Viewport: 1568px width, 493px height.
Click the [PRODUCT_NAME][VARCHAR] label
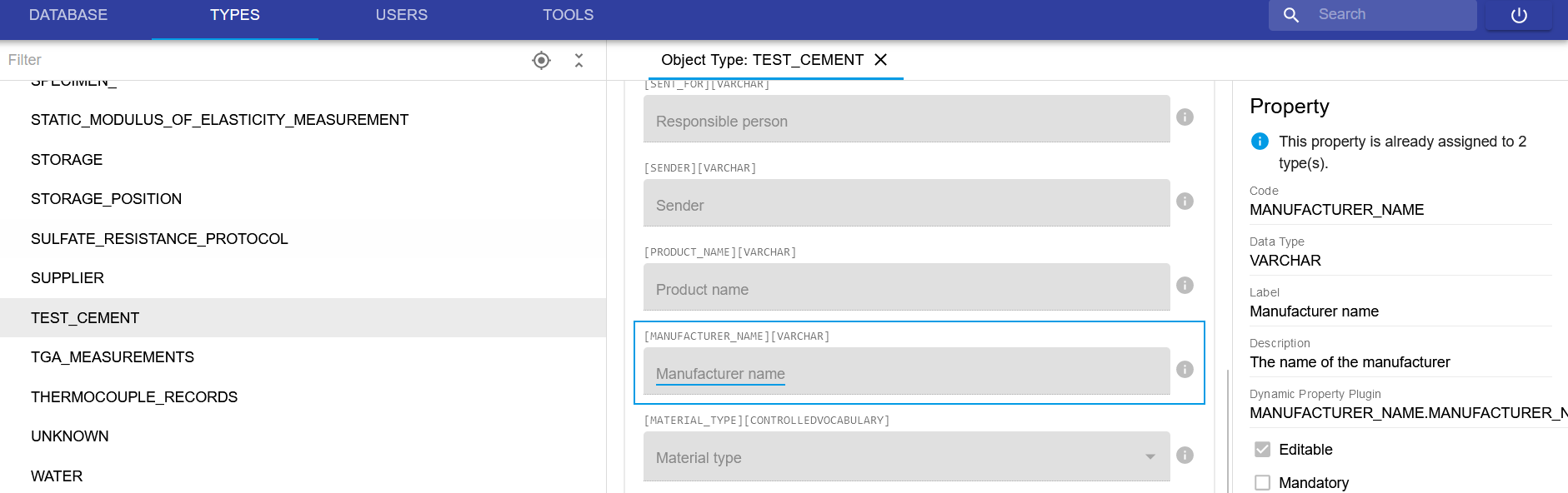pos(720,252)
